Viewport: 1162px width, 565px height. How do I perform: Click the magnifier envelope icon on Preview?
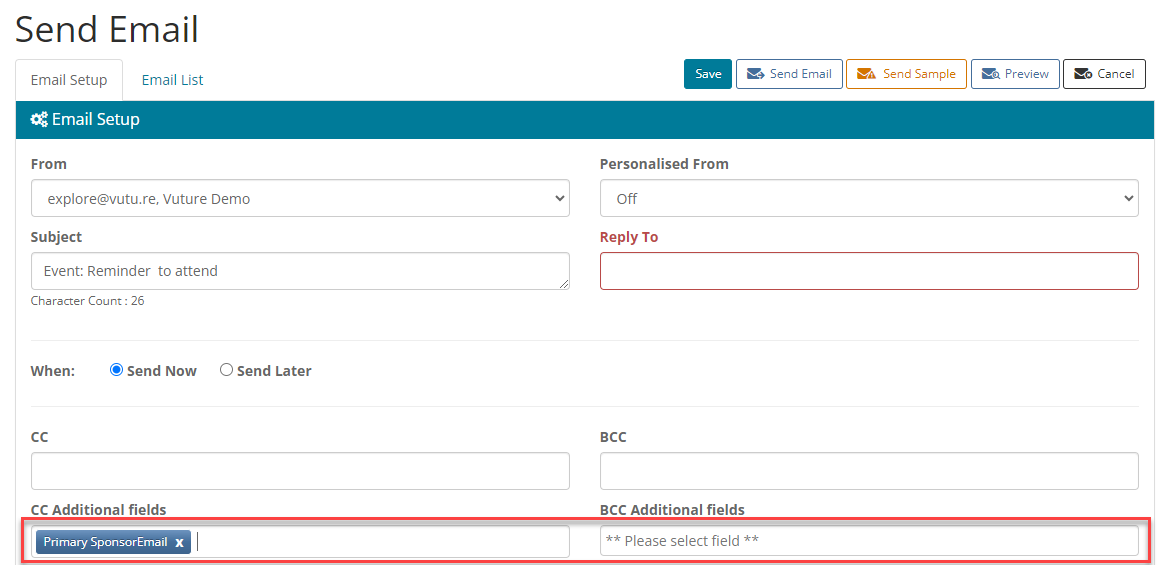coord(991,74)
